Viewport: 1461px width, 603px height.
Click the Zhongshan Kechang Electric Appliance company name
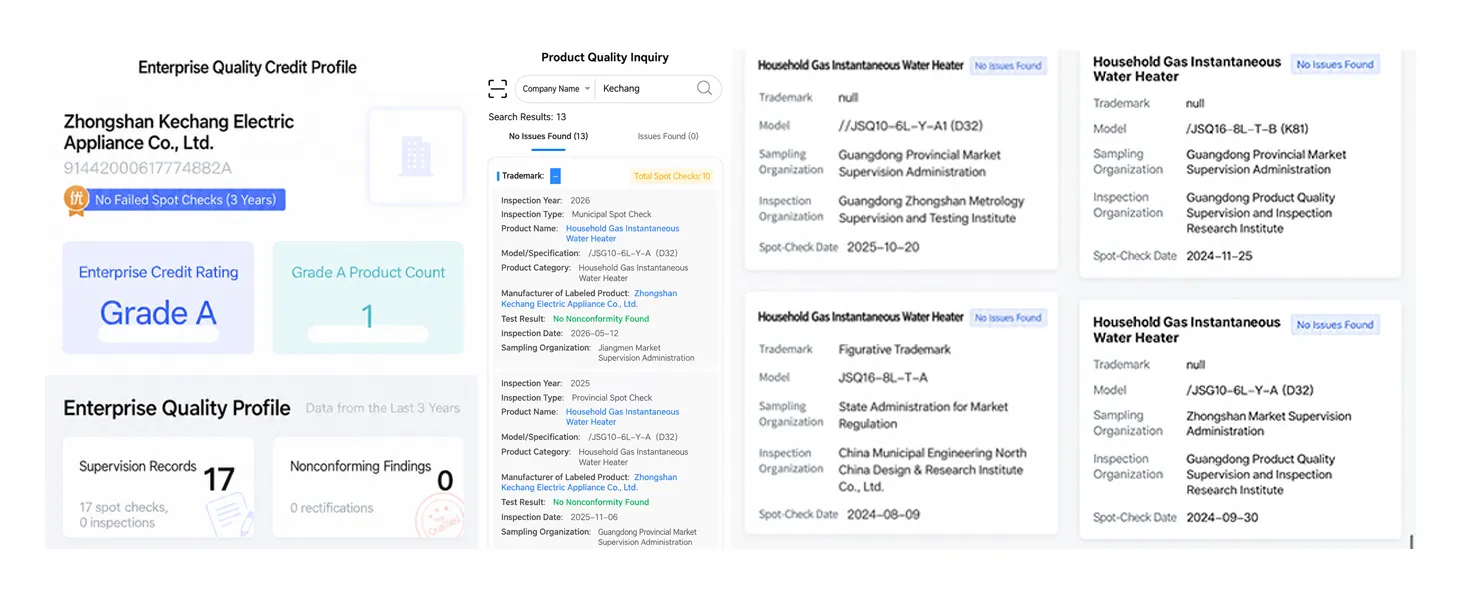pyautogui.click(x=179, y=132)
